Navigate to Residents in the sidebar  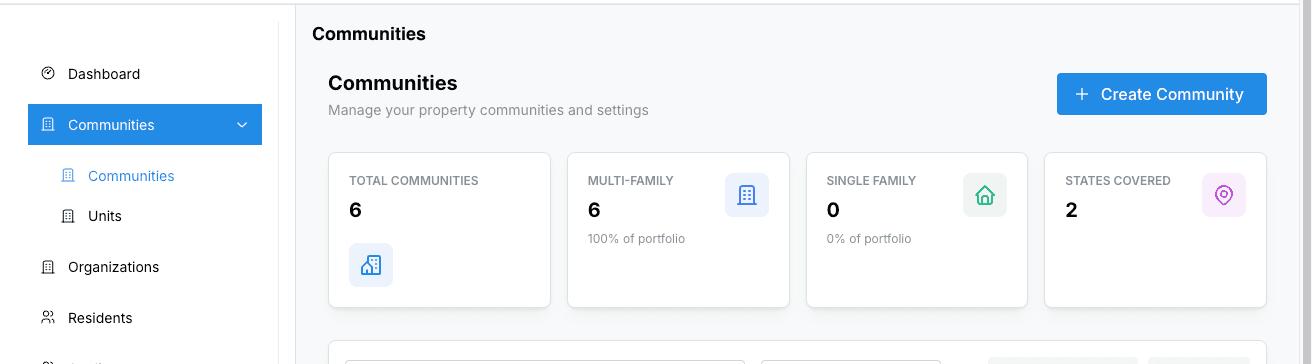coord(100,318)
